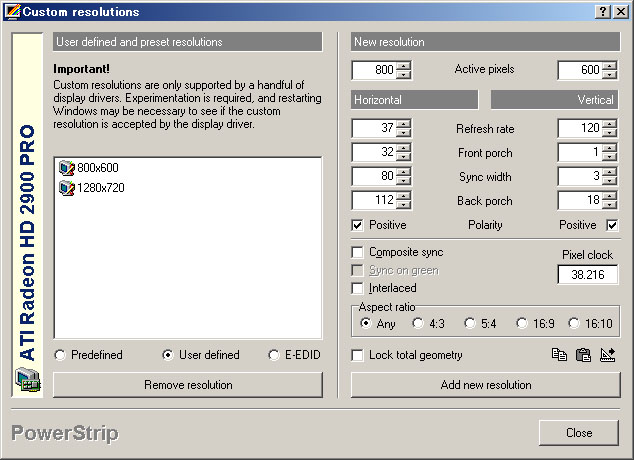Increase horizontal refresh rate spinner up
Image resolution: width=634 pixels, height=460 pixels.
coord(403,124)
